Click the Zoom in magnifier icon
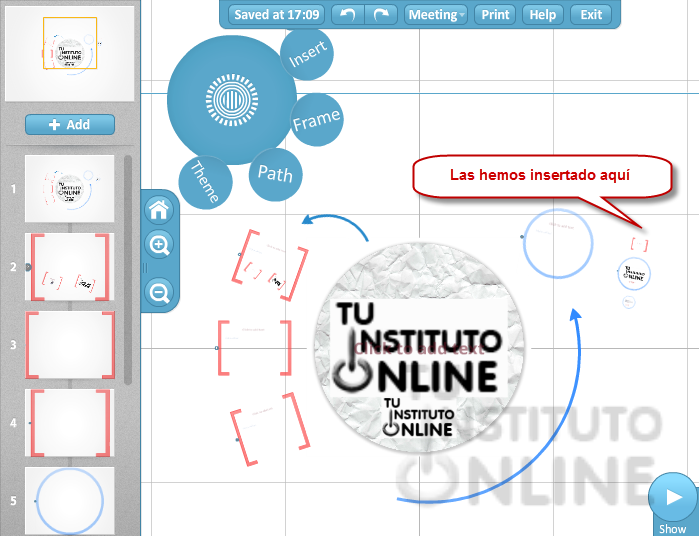 (159, 245)
